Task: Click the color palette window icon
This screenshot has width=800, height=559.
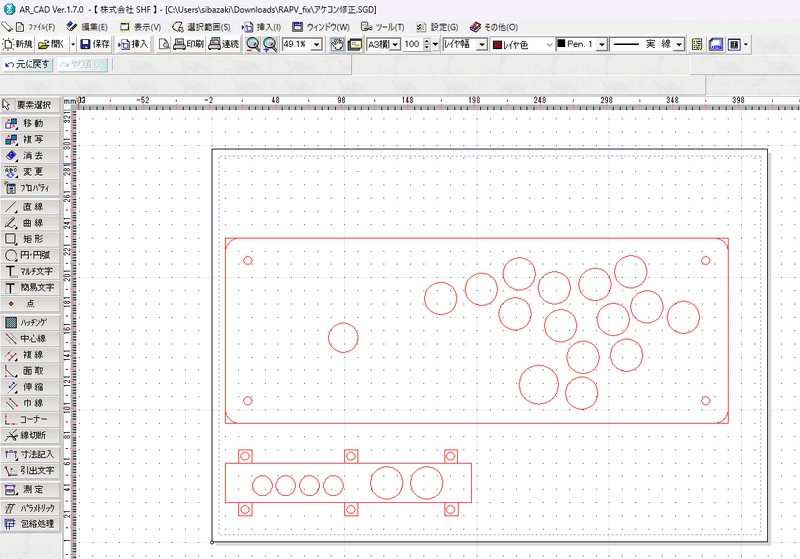Action: tap(734, 44)
